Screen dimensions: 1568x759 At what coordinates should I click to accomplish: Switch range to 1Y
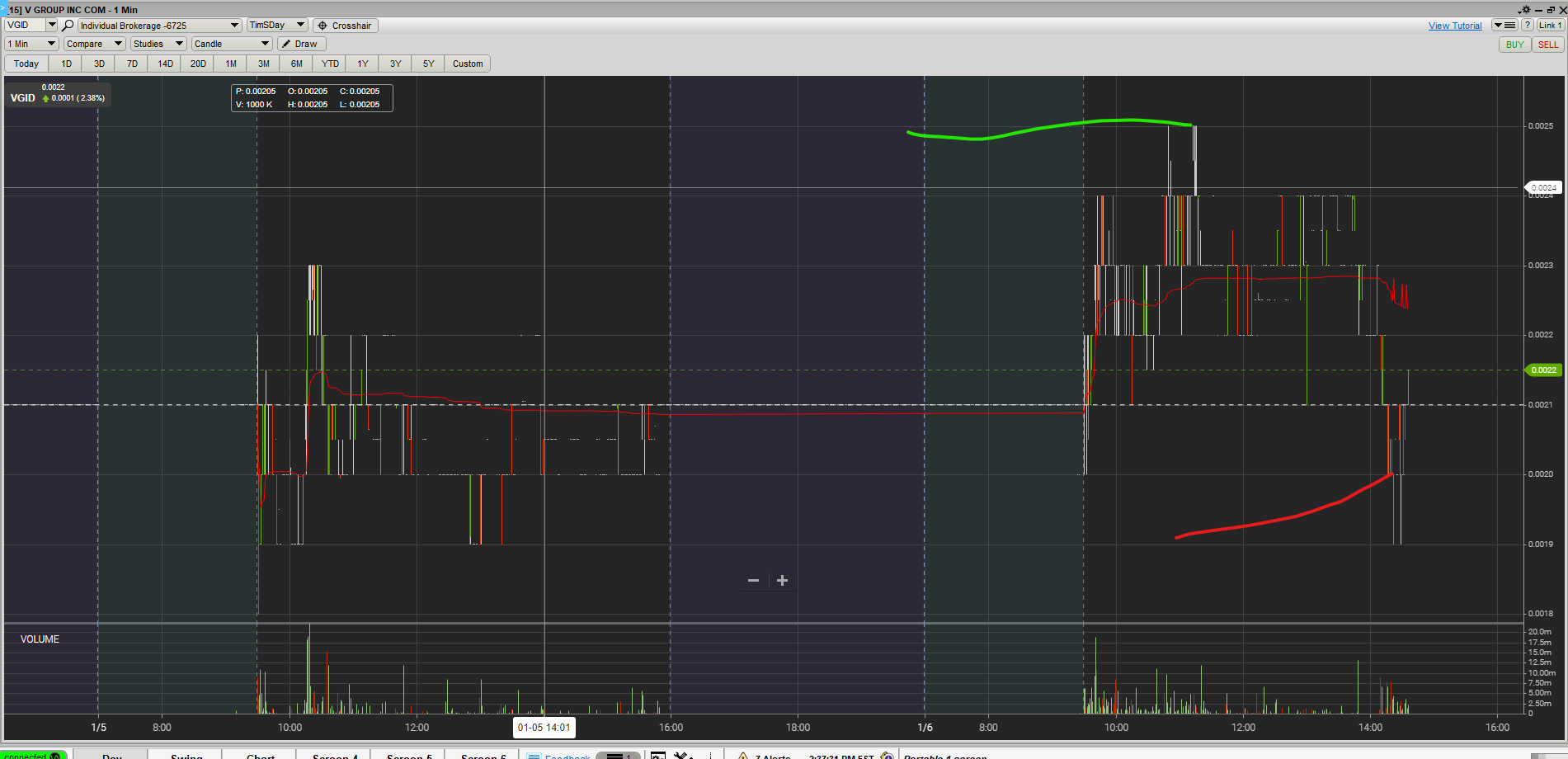(x=363, y=64)
